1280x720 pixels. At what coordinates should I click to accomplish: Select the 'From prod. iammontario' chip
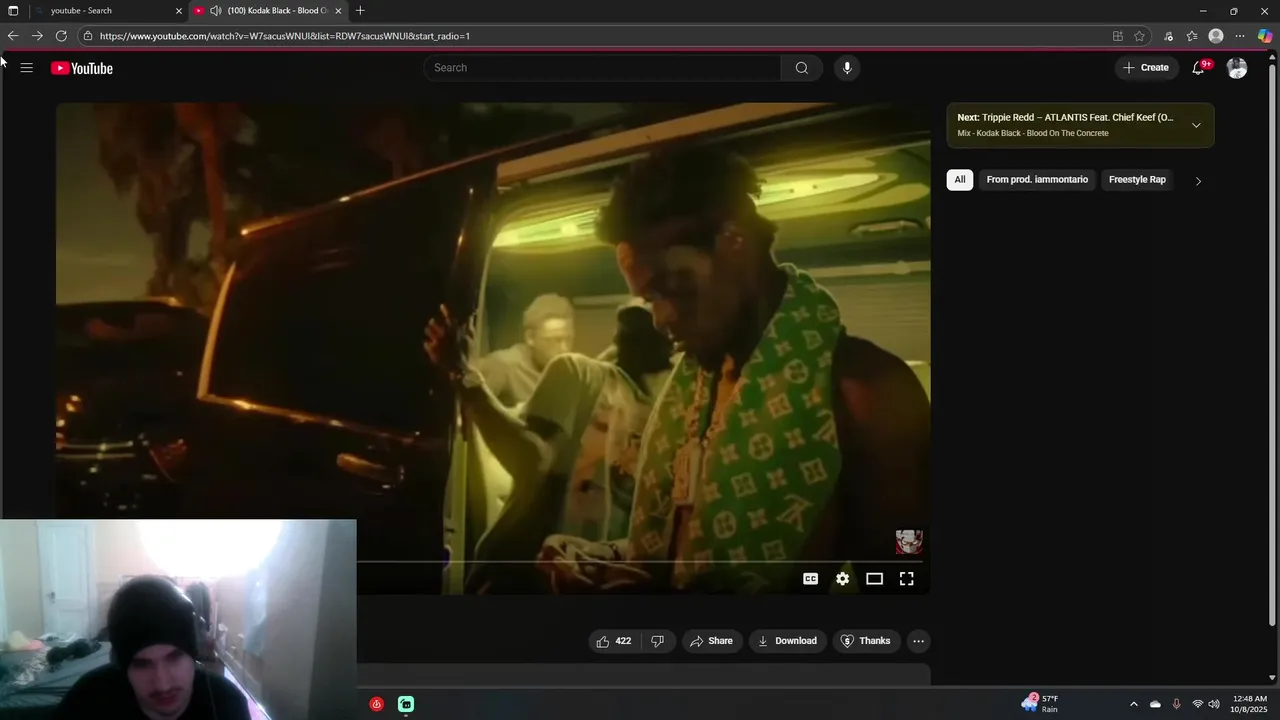[x=1037, y=180]
